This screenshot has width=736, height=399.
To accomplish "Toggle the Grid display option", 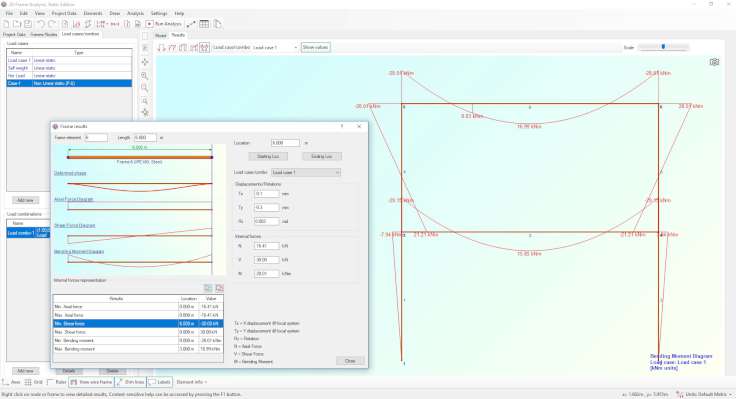I will (x=33, y=382).
